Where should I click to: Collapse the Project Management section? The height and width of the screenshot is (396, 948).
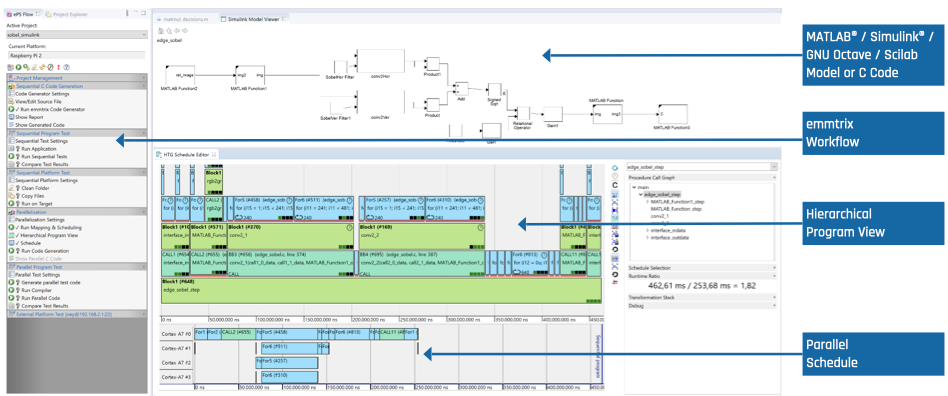click(77, 78)
